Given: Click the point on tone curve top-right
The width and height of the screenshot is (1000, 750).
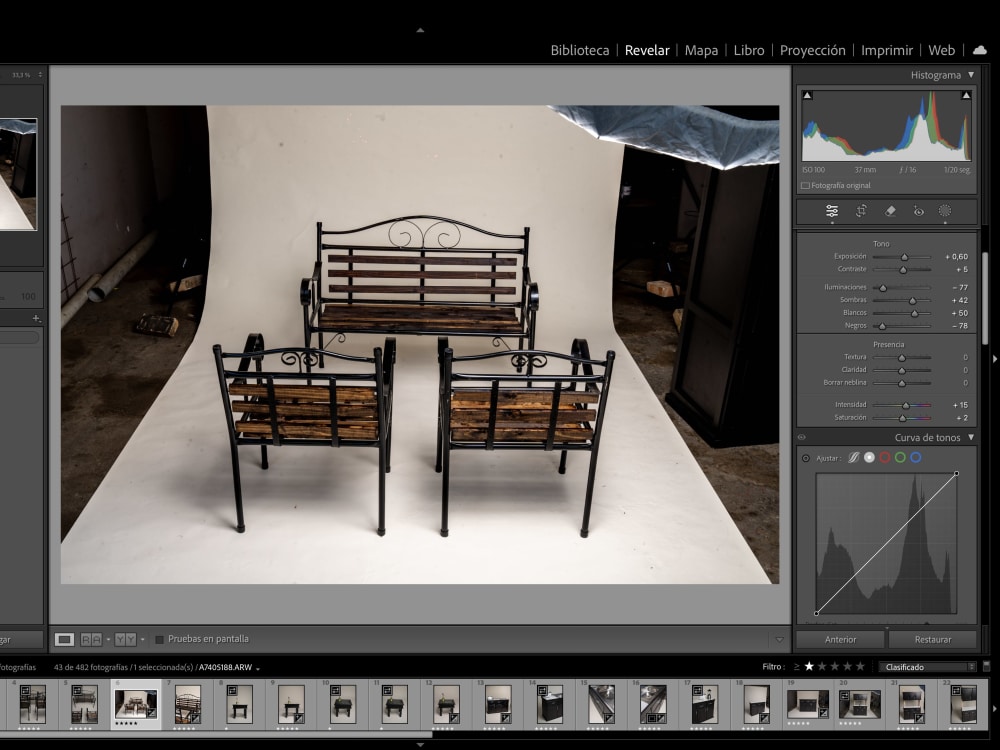Looking at the screenshot, I should tap(956, 474).
